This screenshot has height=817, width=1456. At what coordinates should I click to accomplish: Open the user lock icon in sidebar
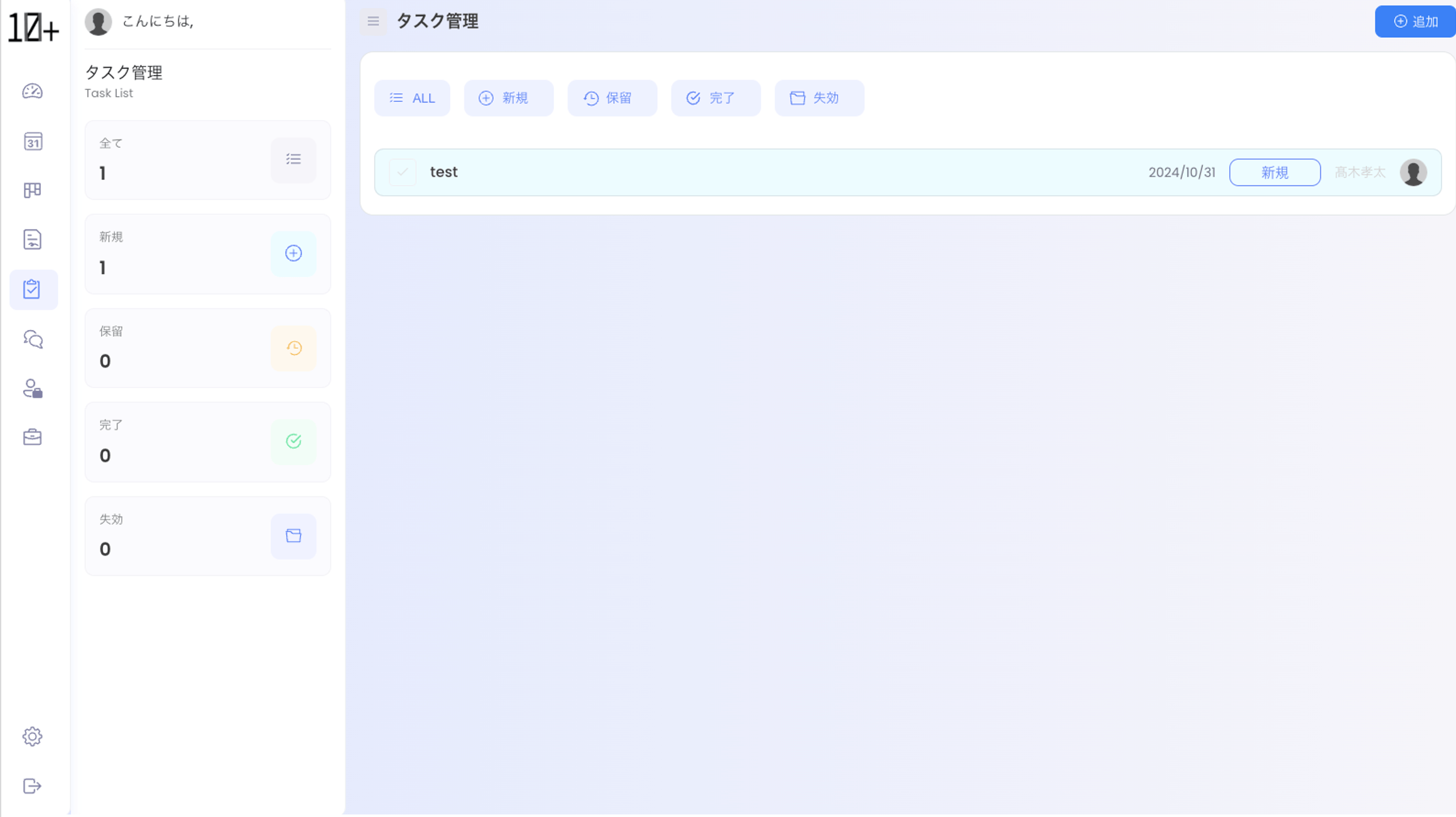click(x=33, y=388)
